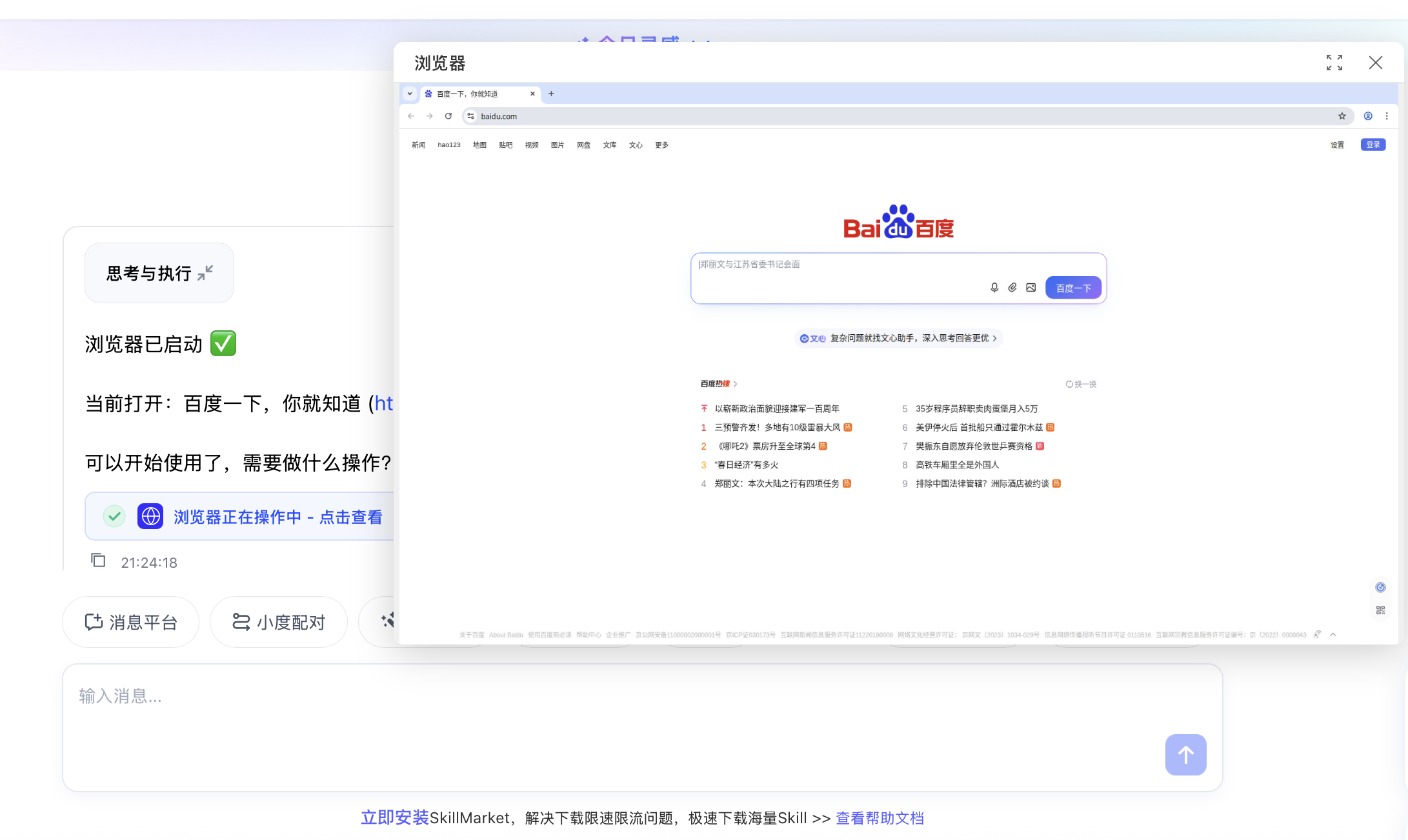Click the paperclip attachment icon in search box
The image size is (1408, 840).
coord(1012,288)
